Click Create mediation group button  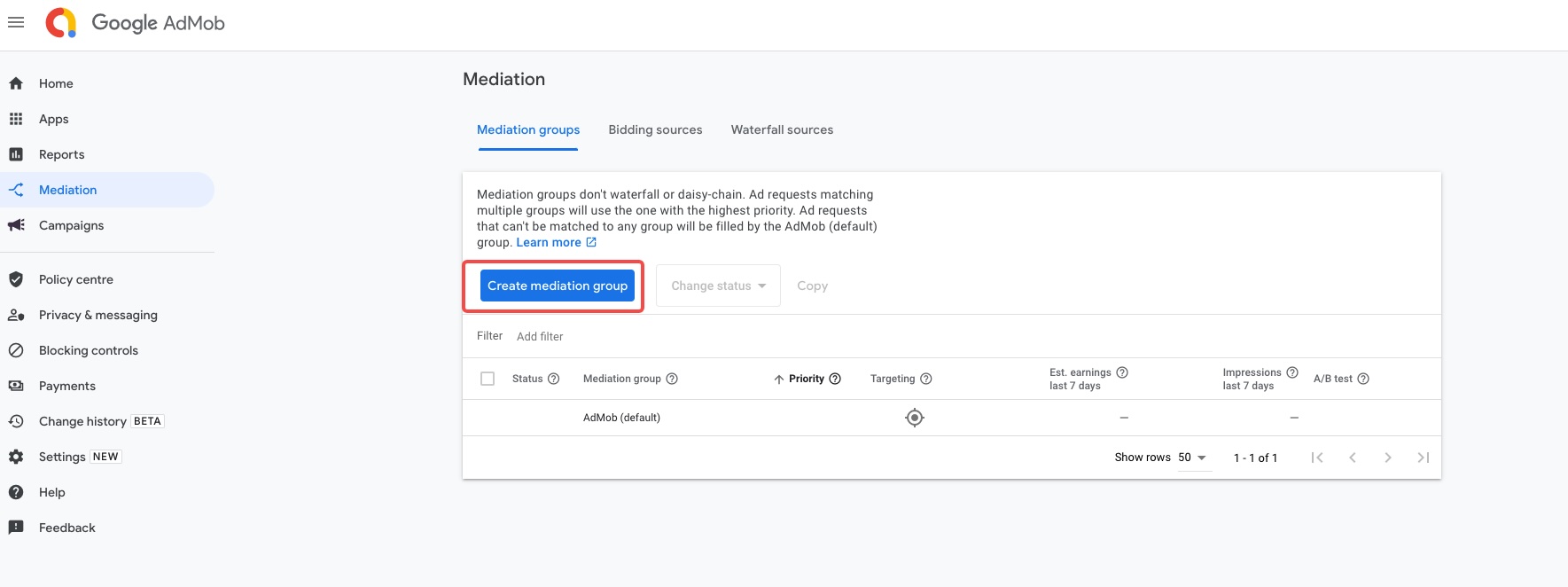(558, 286)
